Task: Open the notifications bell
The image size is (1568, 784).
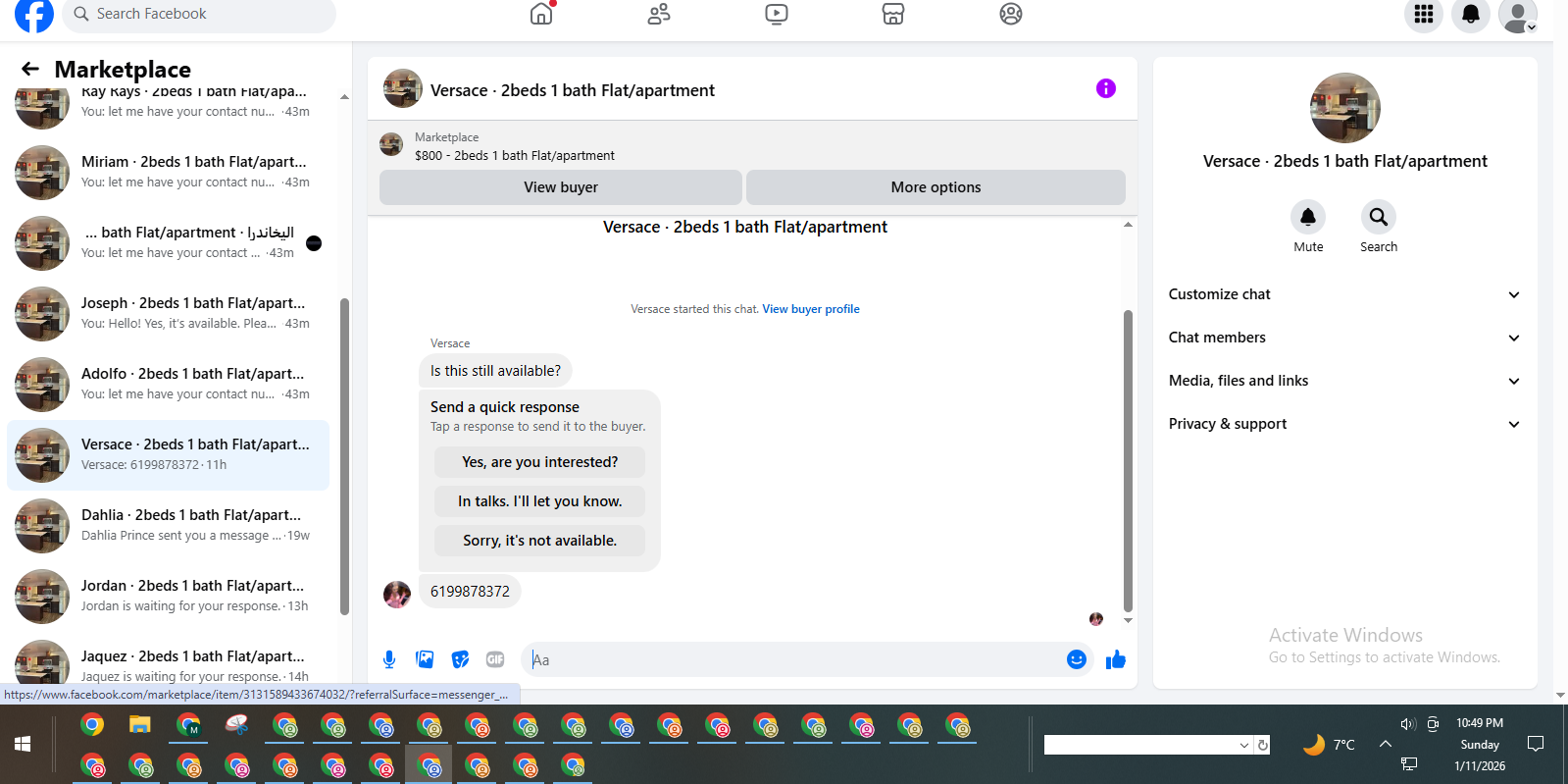Action: [1471, 14]
